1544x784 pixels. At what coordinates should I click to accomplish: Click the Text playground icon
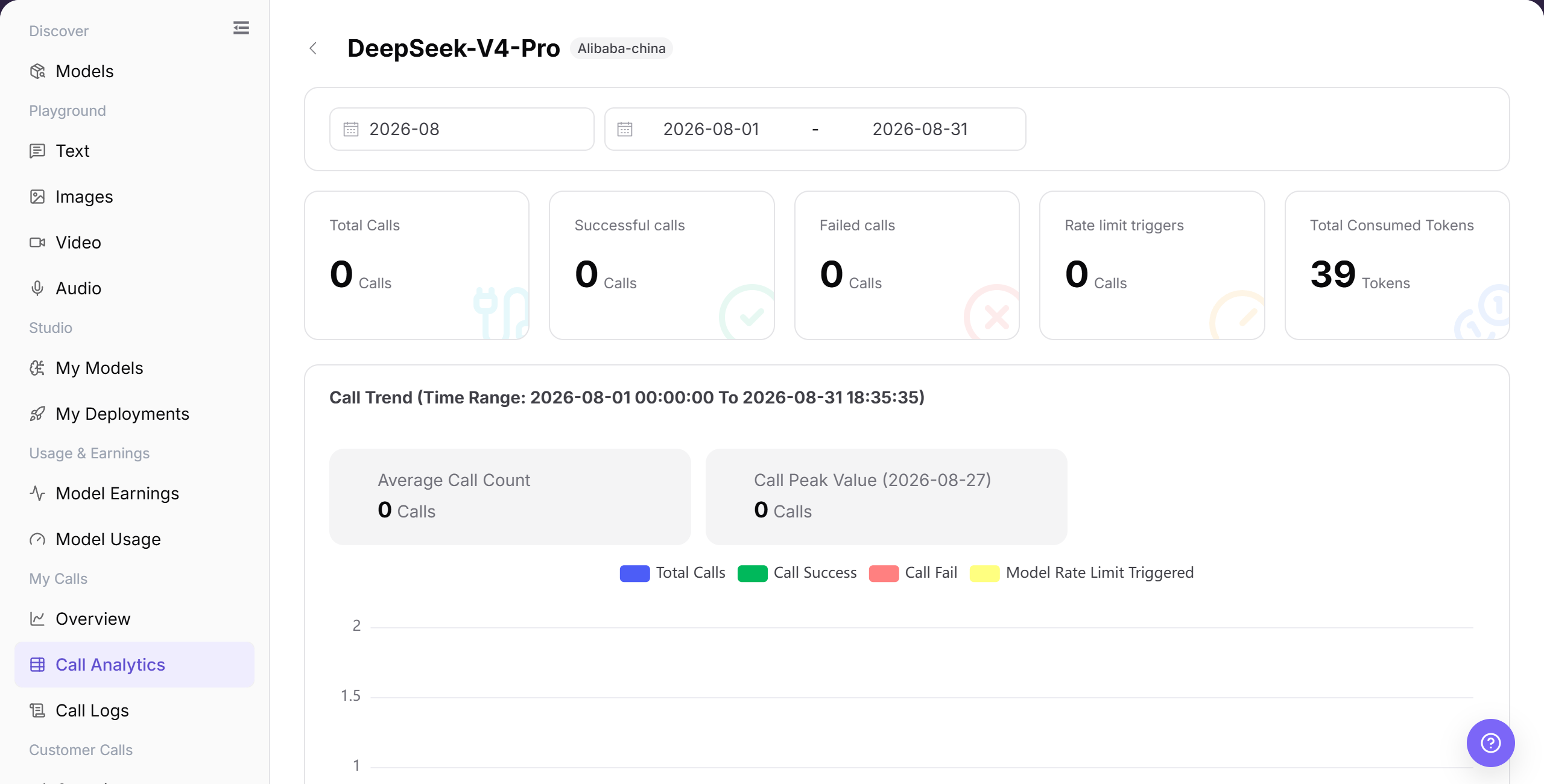tap(37, 151)
